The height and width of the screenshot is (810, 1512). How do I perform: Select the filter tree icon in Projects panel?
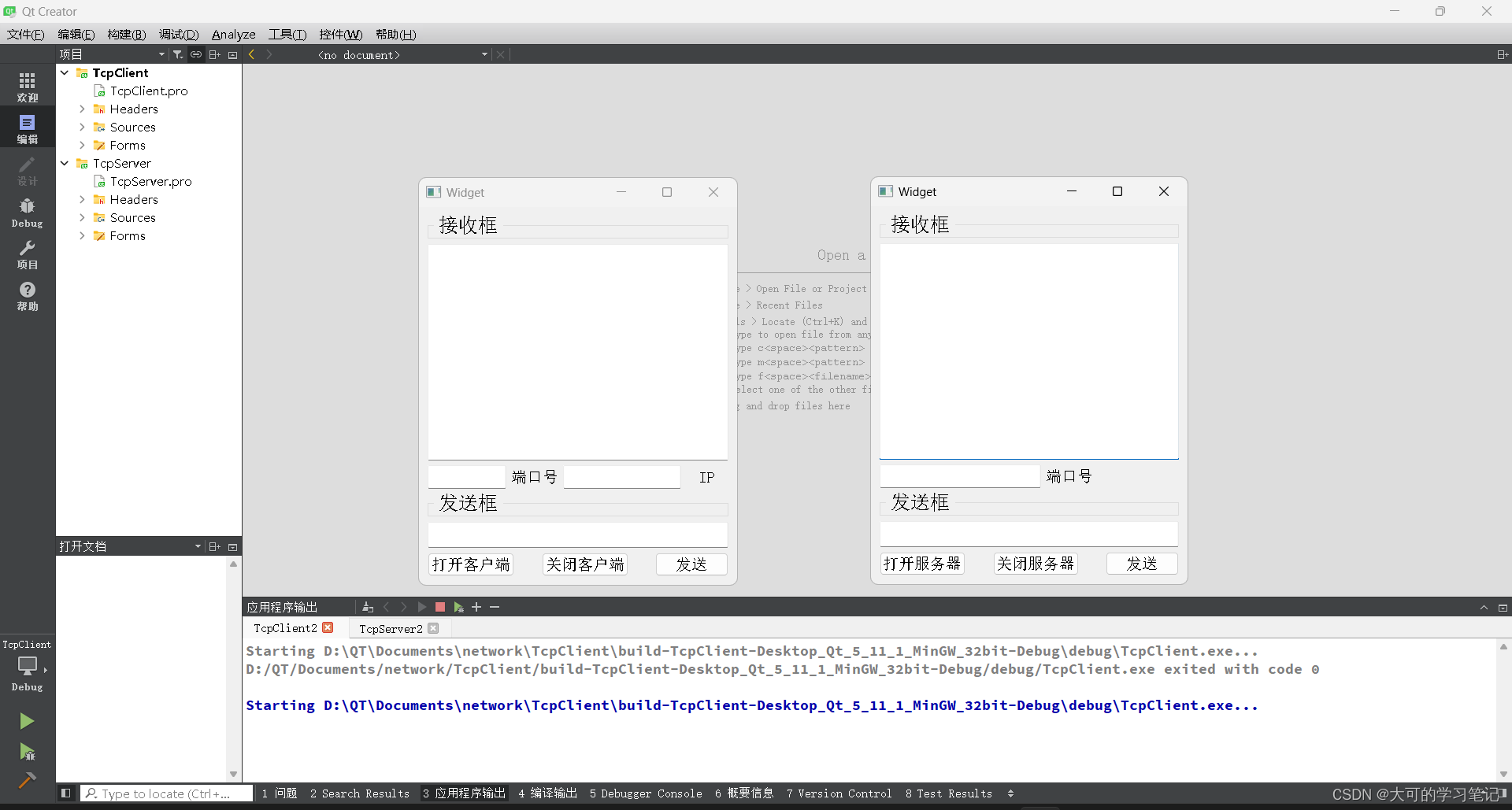tap(177, 54)
